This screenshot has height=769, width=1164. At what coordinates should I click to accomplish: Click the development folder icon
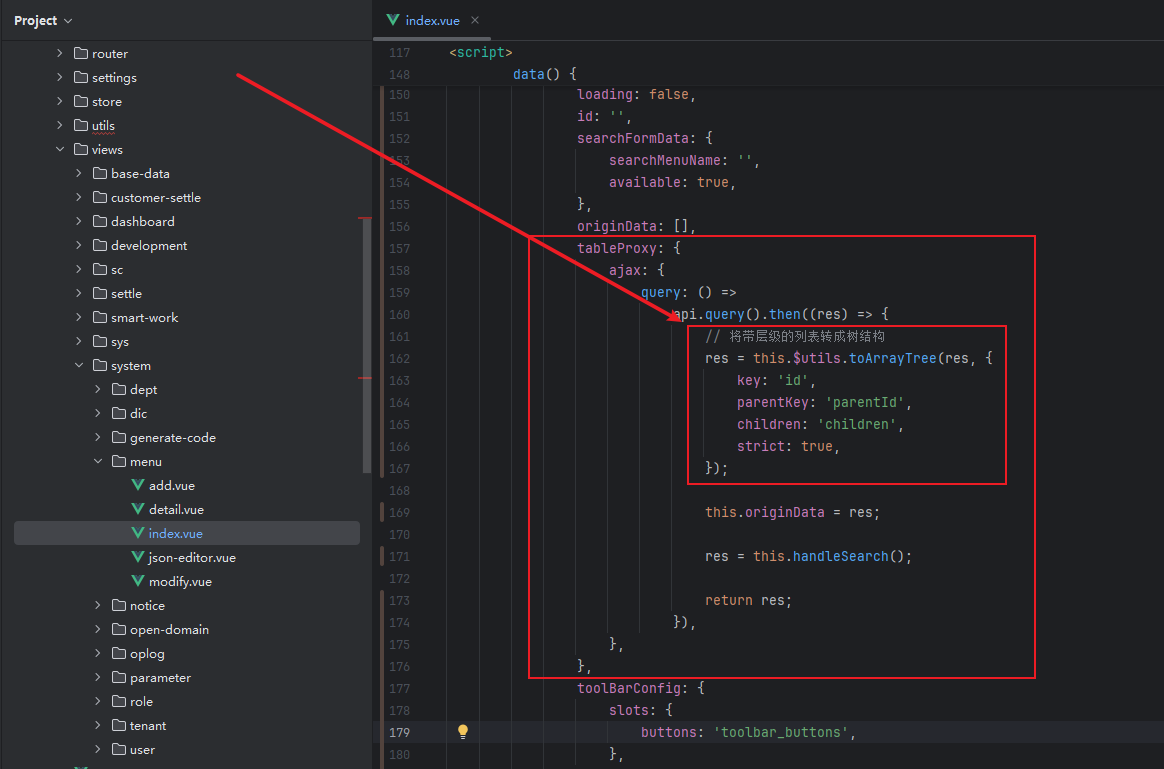(100, 246)
